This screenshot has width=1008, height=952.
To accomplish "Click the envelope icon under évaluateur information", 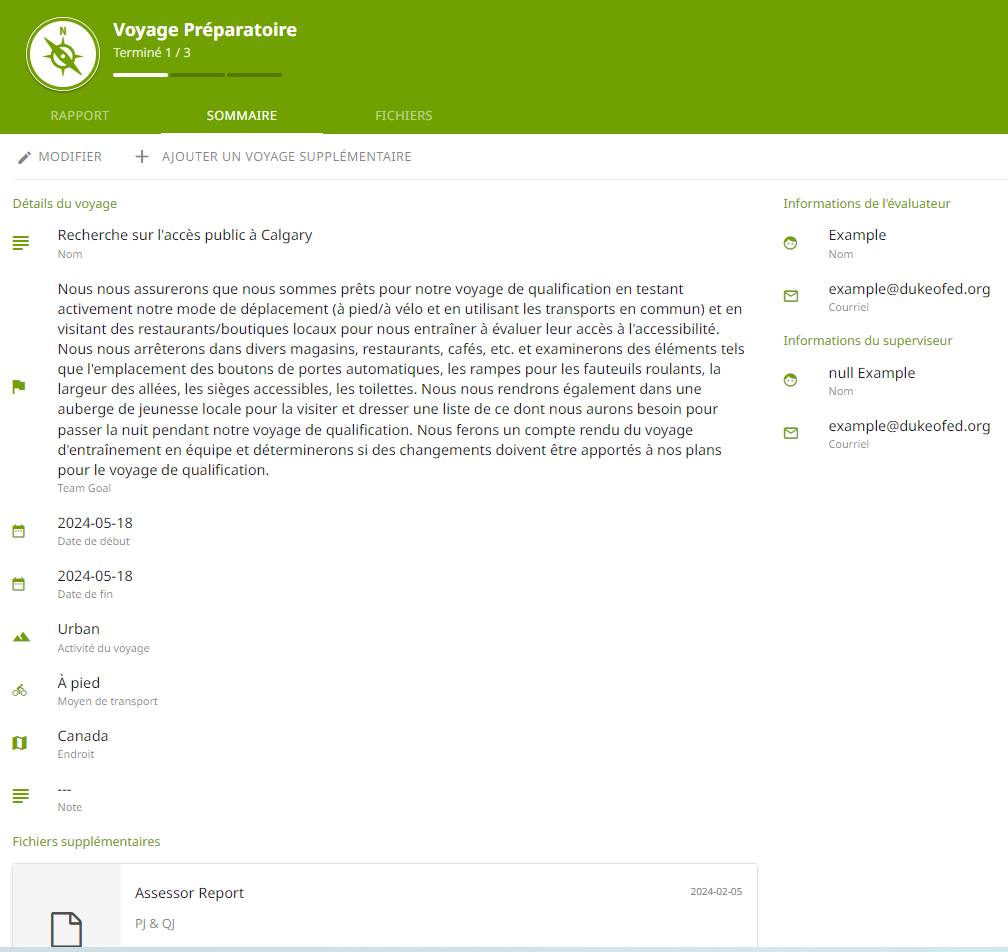I will point(791,296).
